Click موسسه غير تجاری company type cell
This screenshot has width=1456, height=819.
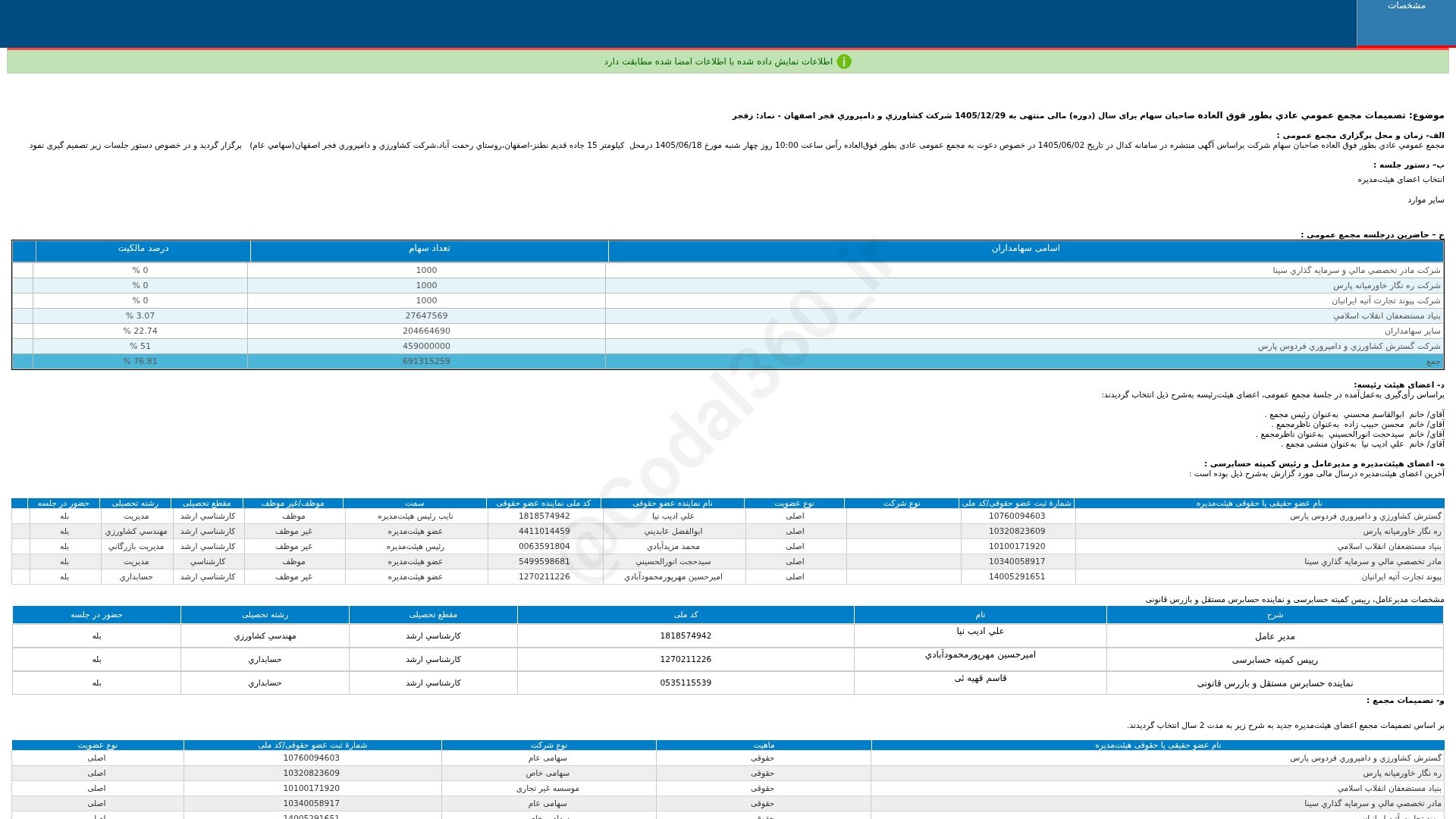pyautogui.click(x=548, y=789)
